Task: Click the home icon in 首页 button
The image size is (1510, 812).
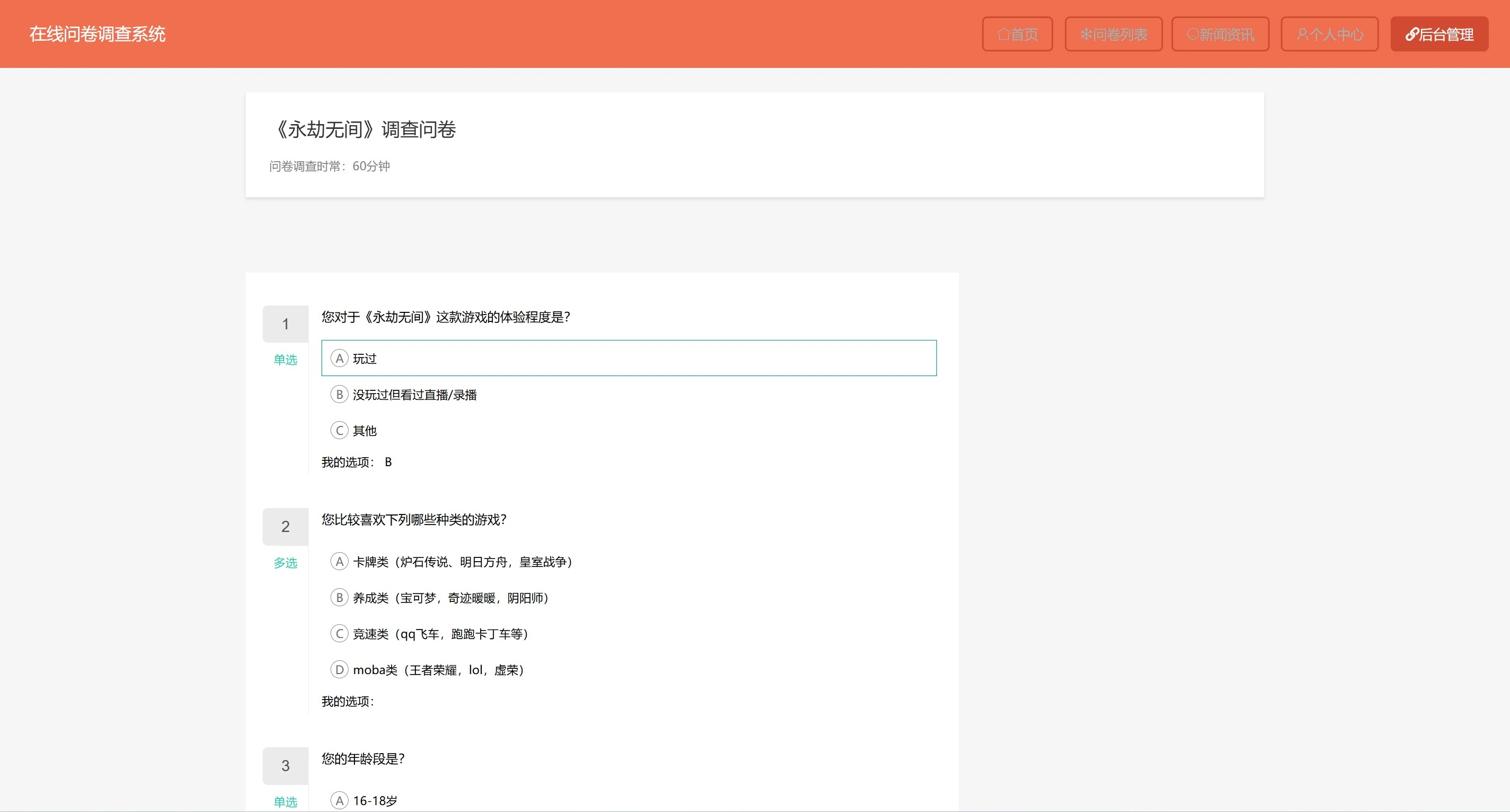Action: point(1003,34)
